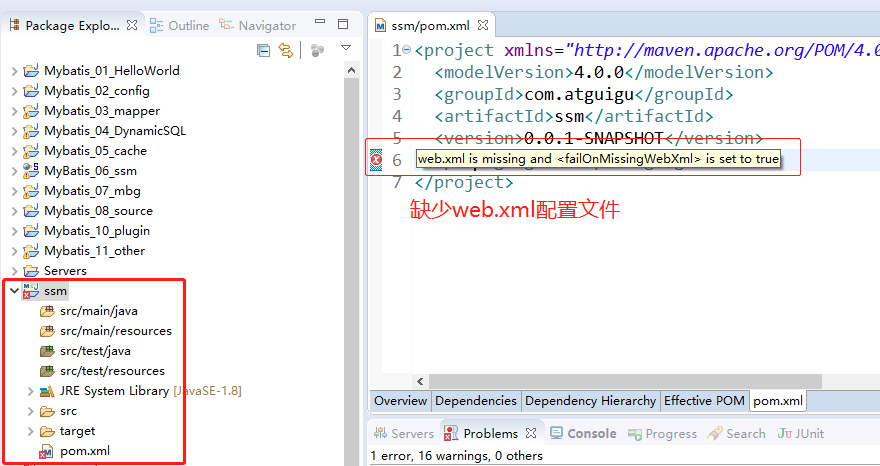The width and height of the screenshot is (880, 466).
Task: Select MyBatis_06_ssm project label
Action: point(90,171)
